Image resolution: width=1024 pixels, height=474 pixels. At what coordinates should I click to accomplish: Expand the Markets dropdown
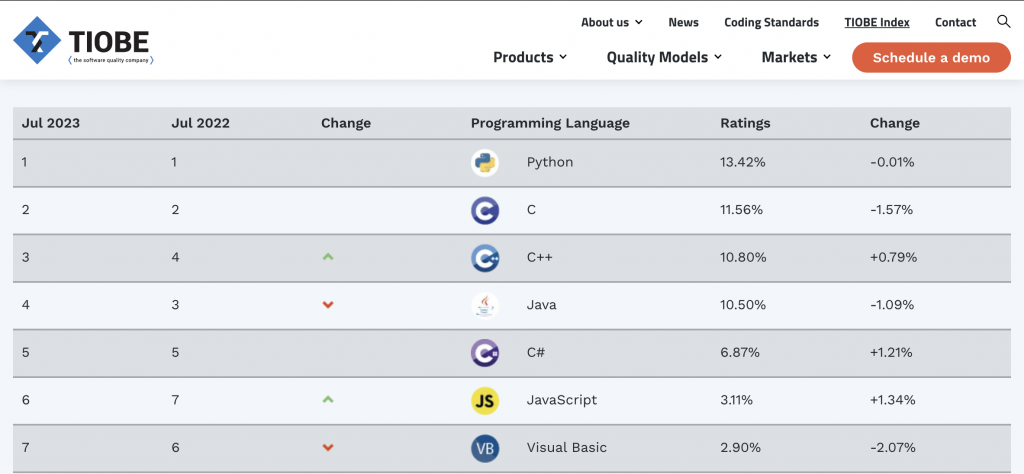pyautogui.click(x=795, y=57)
